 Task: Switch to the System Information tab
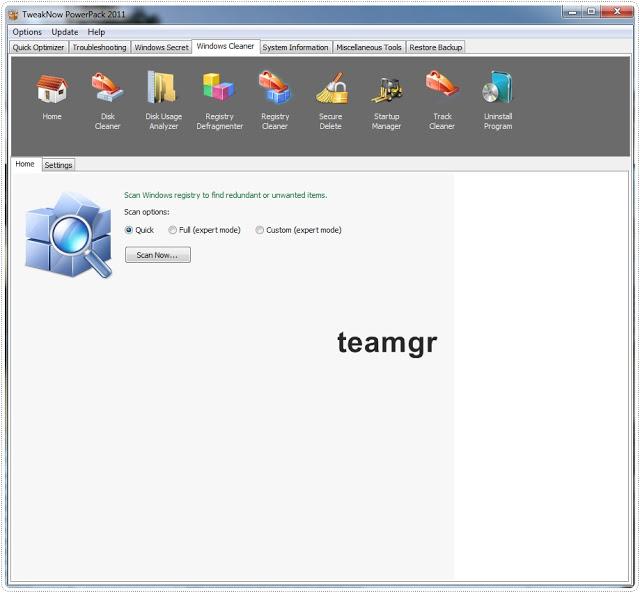pos(296,47)
